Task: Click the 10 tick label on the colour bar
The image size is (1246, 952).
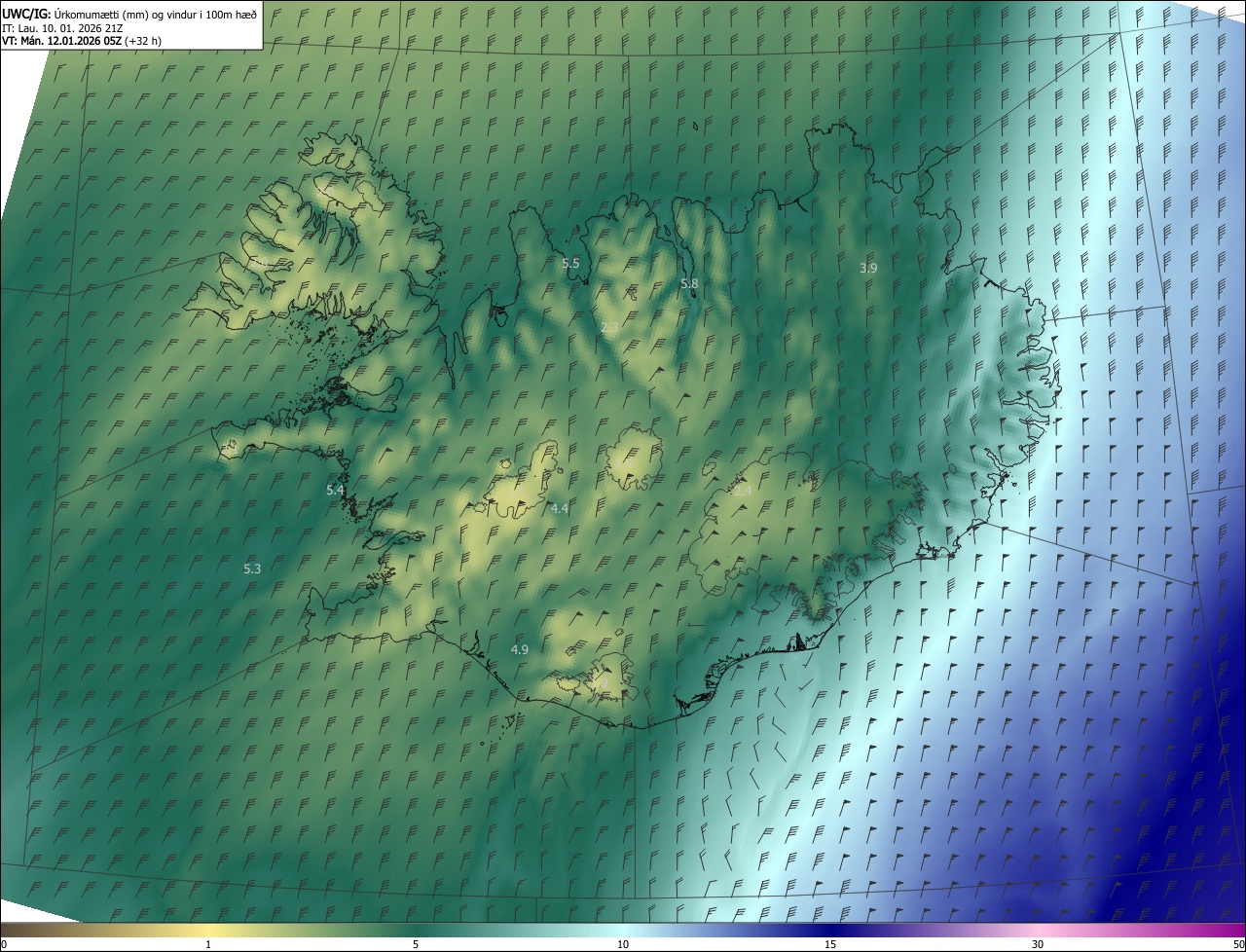Action: [623, 944]
